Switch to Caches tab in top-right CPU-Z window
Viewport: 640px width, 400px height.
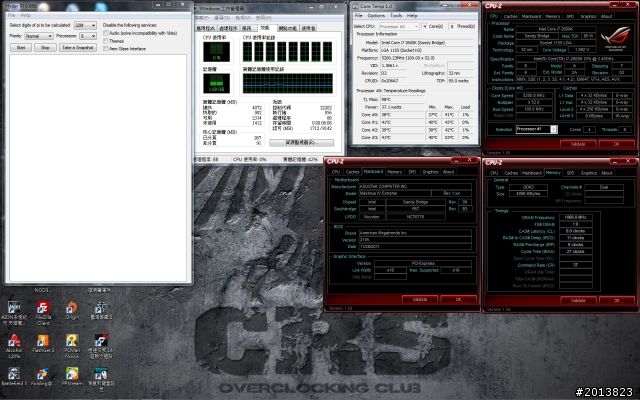(510, 16)
